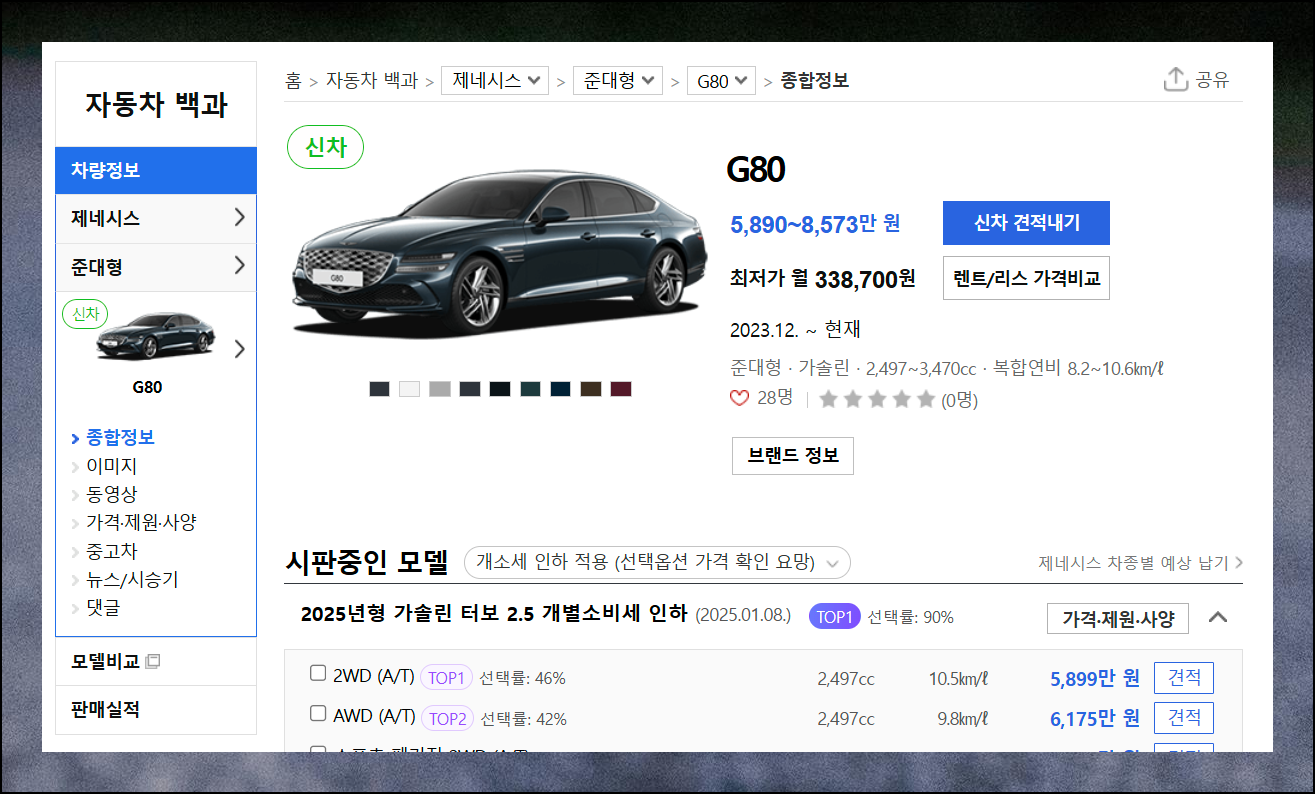Viewport: 1315px width, 794px height.
Task: Select the white color swatch
Action: pyautogui.click(x=409, y=389)
